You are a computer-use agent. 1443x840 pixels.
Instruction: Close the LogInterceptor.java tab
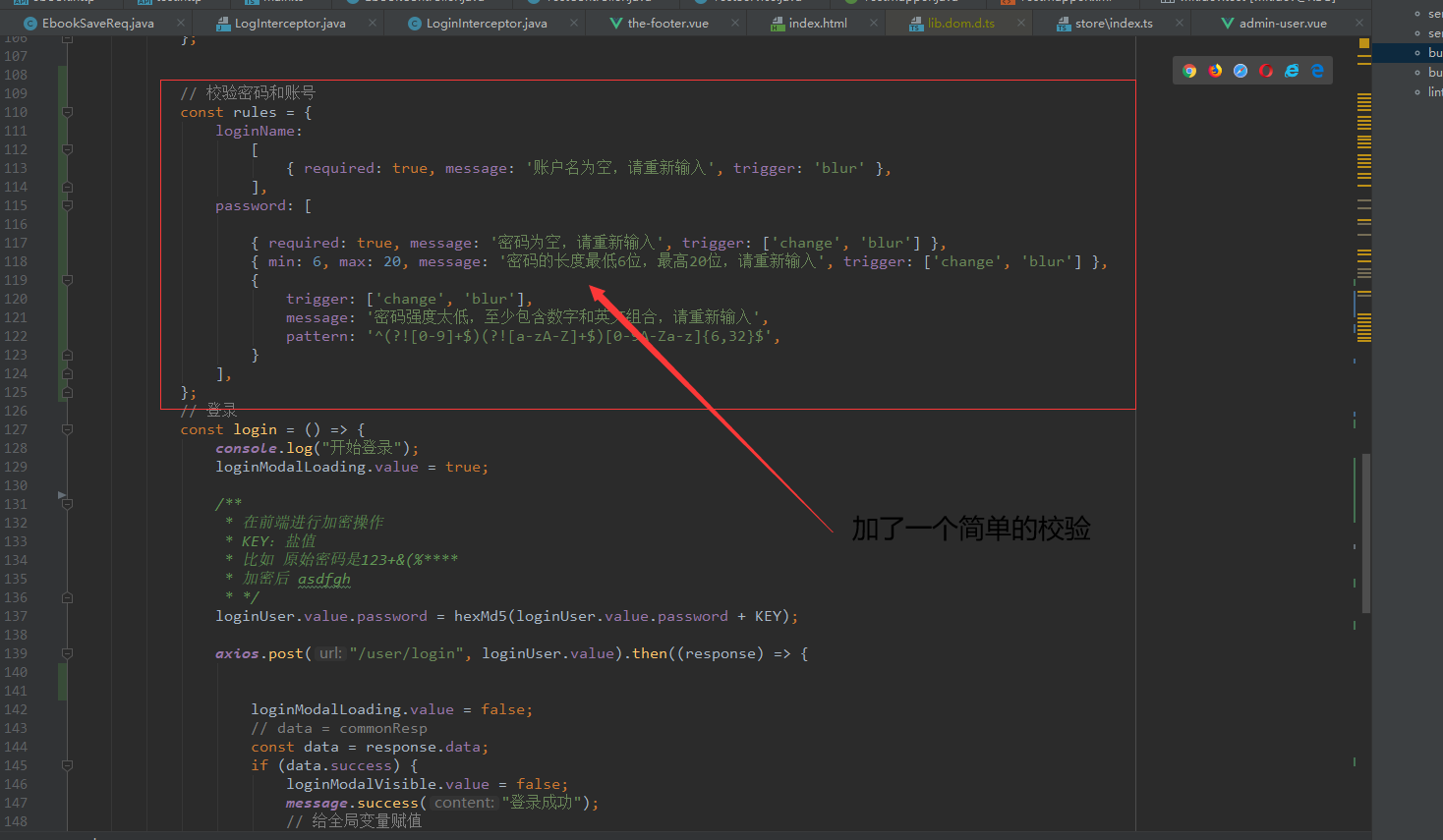pyautogui.click(x=373, y=23)
